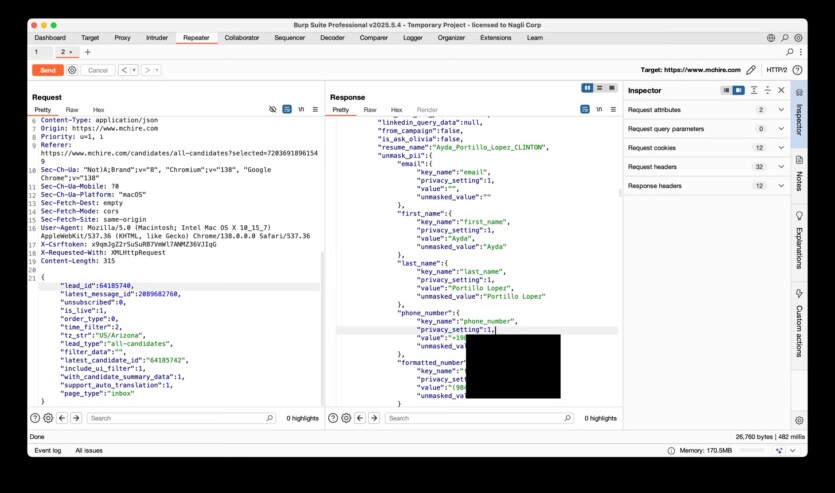835x493 pixels.
Task: Open global search magnifier icon
Action: (784, 38)
